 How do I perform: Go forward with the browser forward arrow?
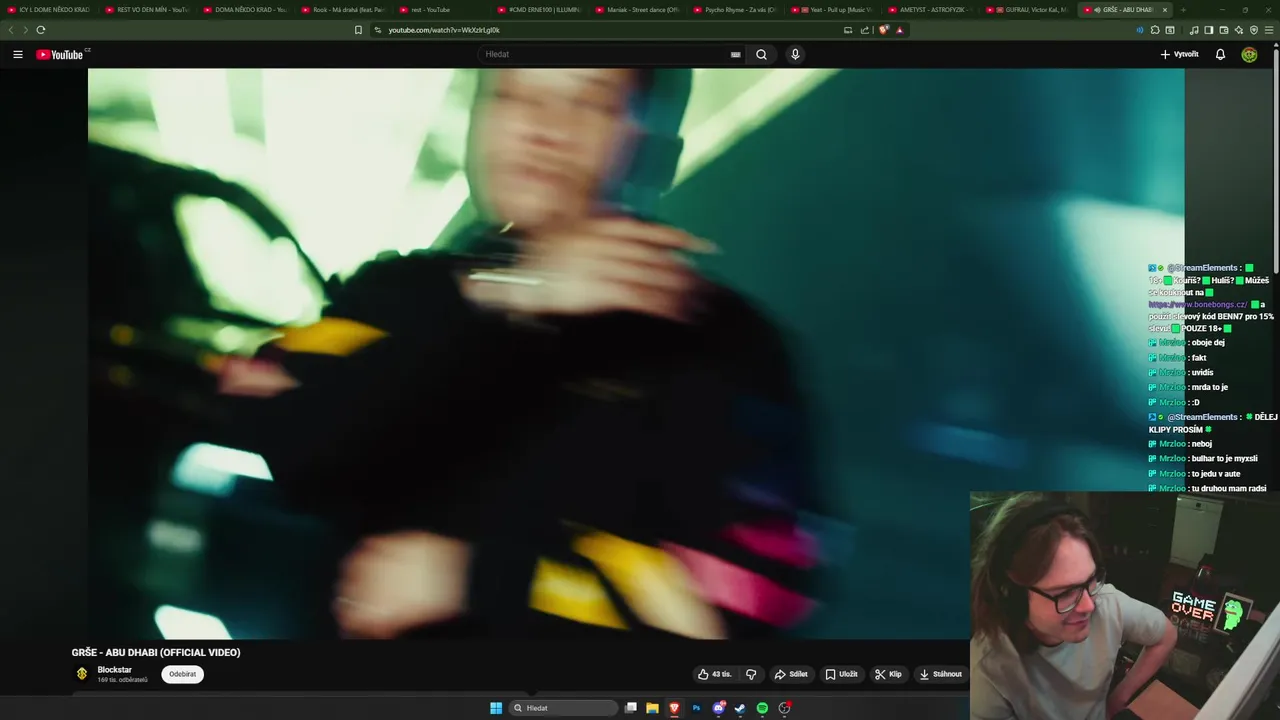tap(25, 30)
